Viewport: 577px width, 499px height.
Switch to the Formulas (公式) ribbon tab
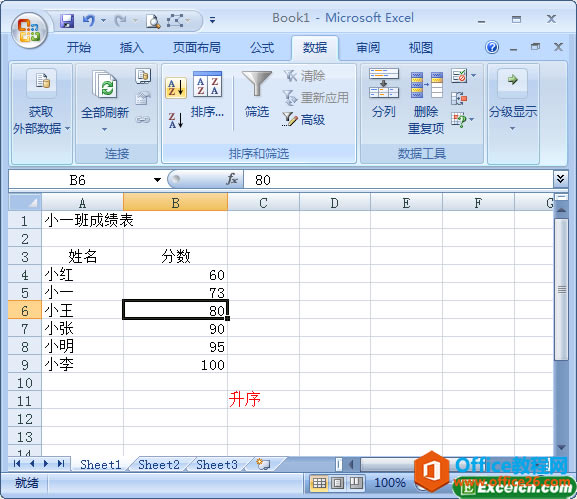[x=262, y=48]
